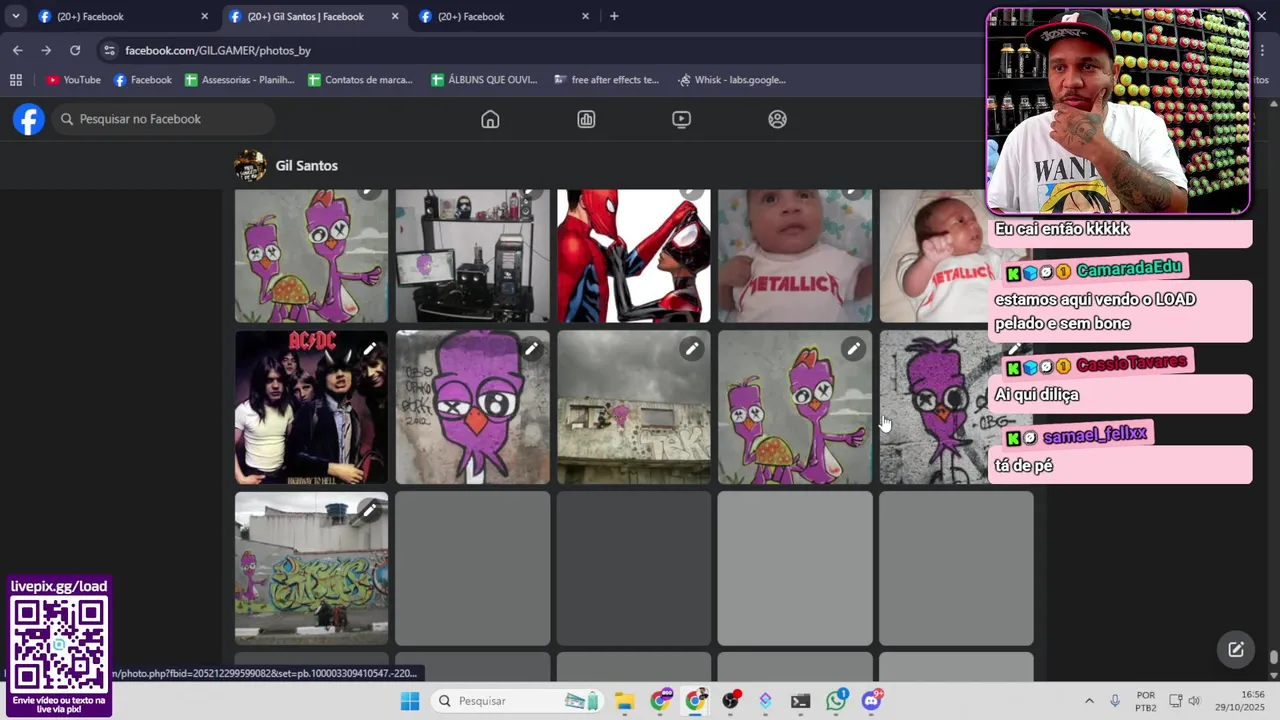Click the Gil Santos avatar picture
The width and height of the screenshot is (1280, 720).
point(250,166)
